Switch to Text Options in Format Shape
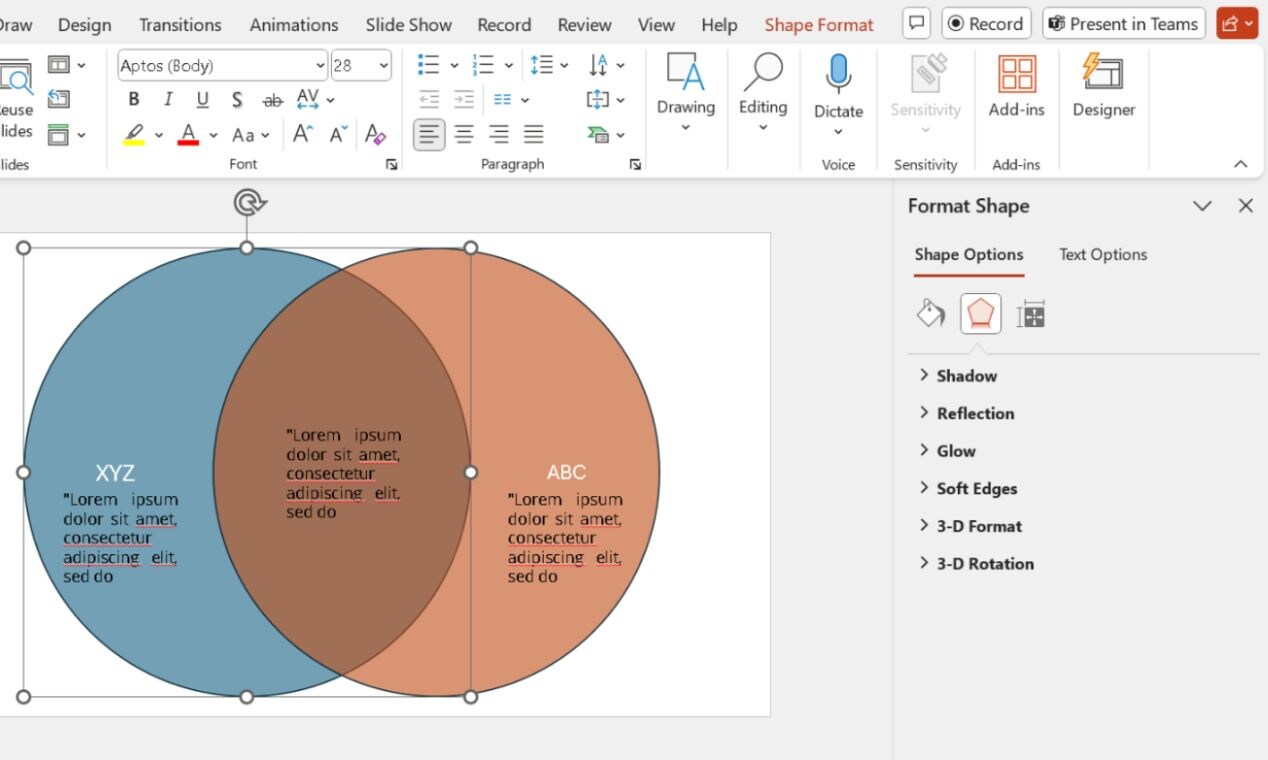 (x=1103, y=255)
